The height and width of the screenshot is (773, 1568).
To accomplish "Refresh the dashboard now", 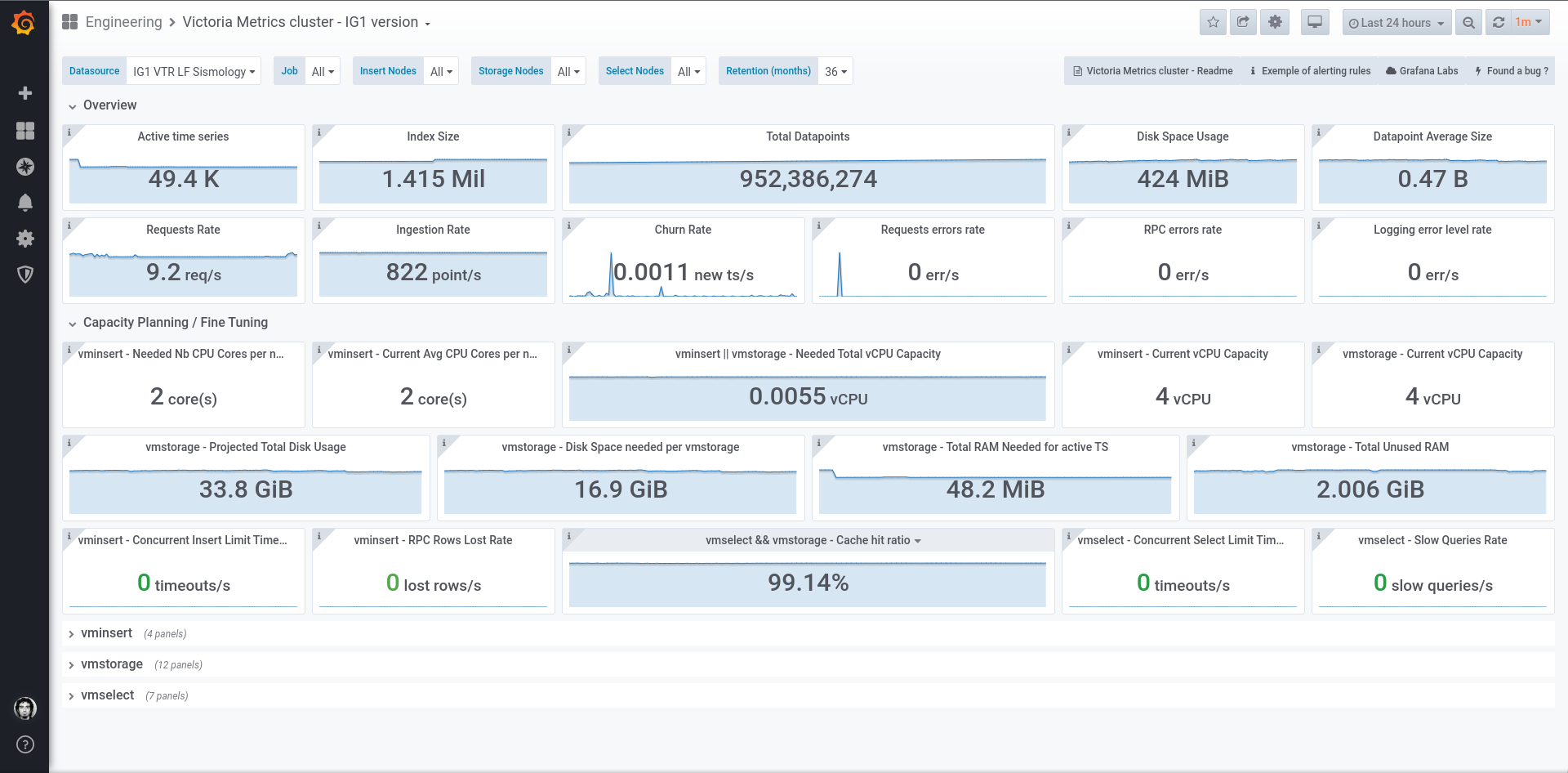I will pyautogui.click(x=1499, y=22).
